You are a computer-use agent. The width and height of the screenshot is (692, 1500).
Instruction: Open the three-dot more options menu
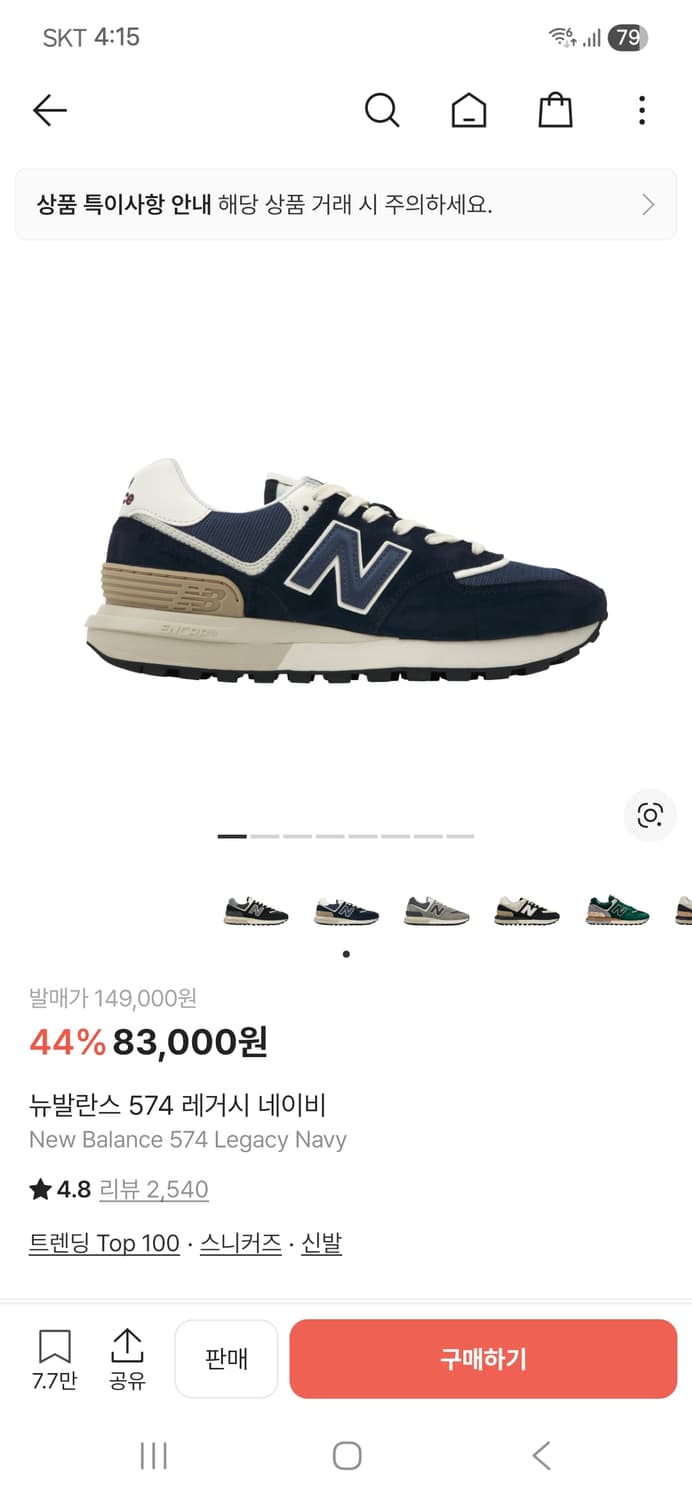click(x=642, y=110)
